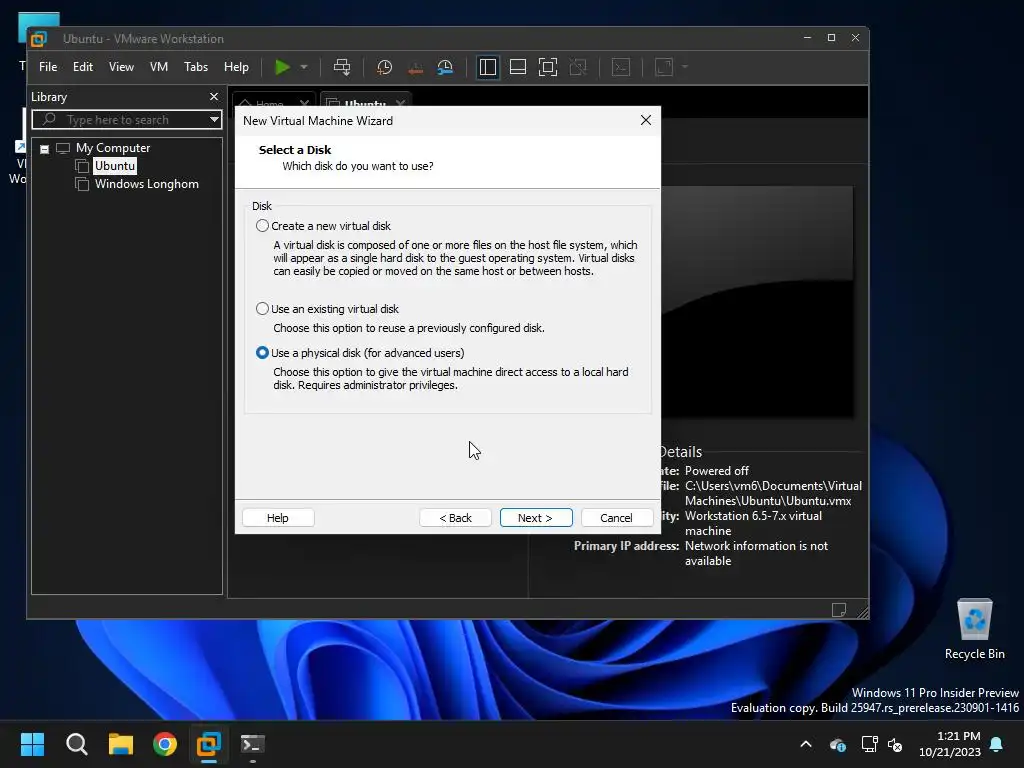Click the 'Powered off' state value

(716, 471)
